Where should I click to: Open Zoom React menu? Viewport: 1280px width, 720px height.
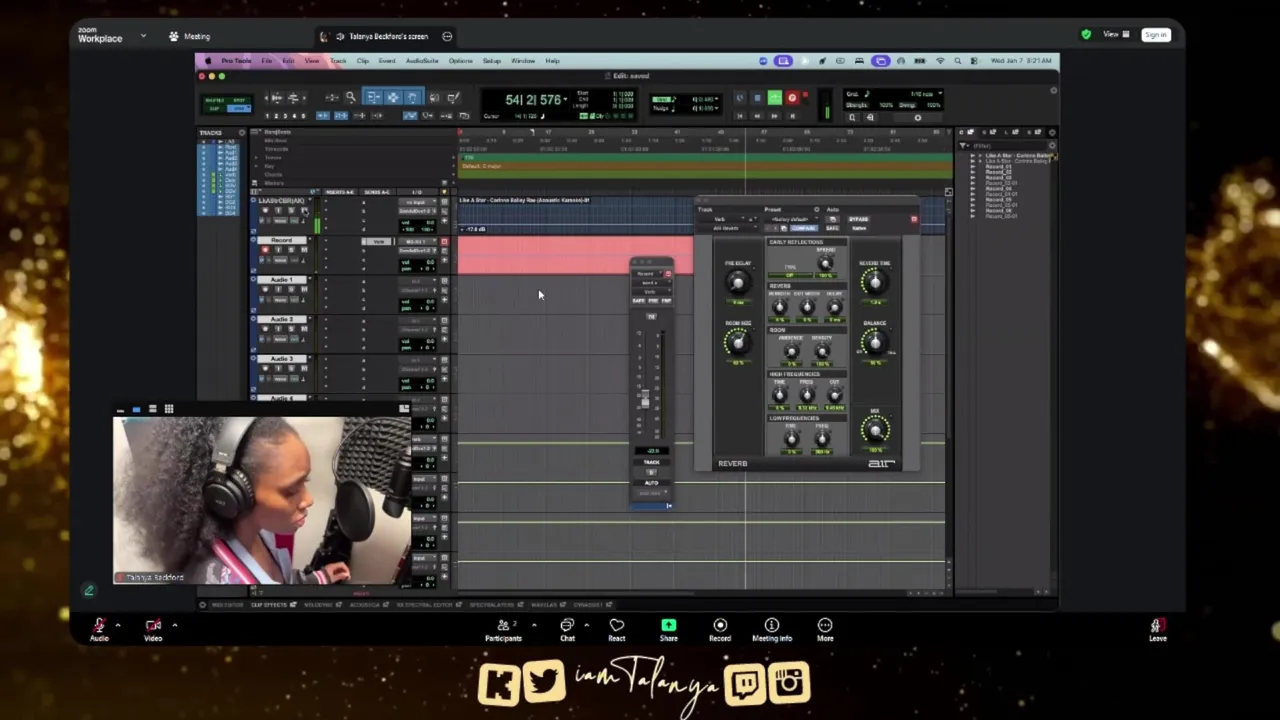coord(616,629)
